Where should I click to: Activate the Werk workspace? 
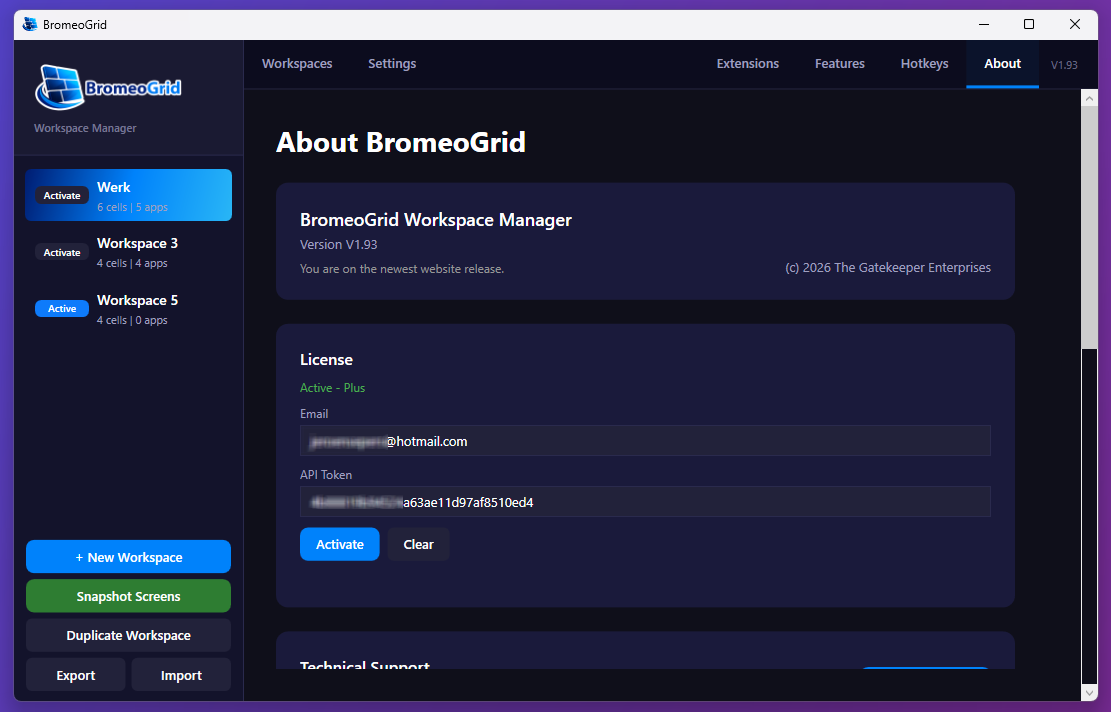point(61,195)
